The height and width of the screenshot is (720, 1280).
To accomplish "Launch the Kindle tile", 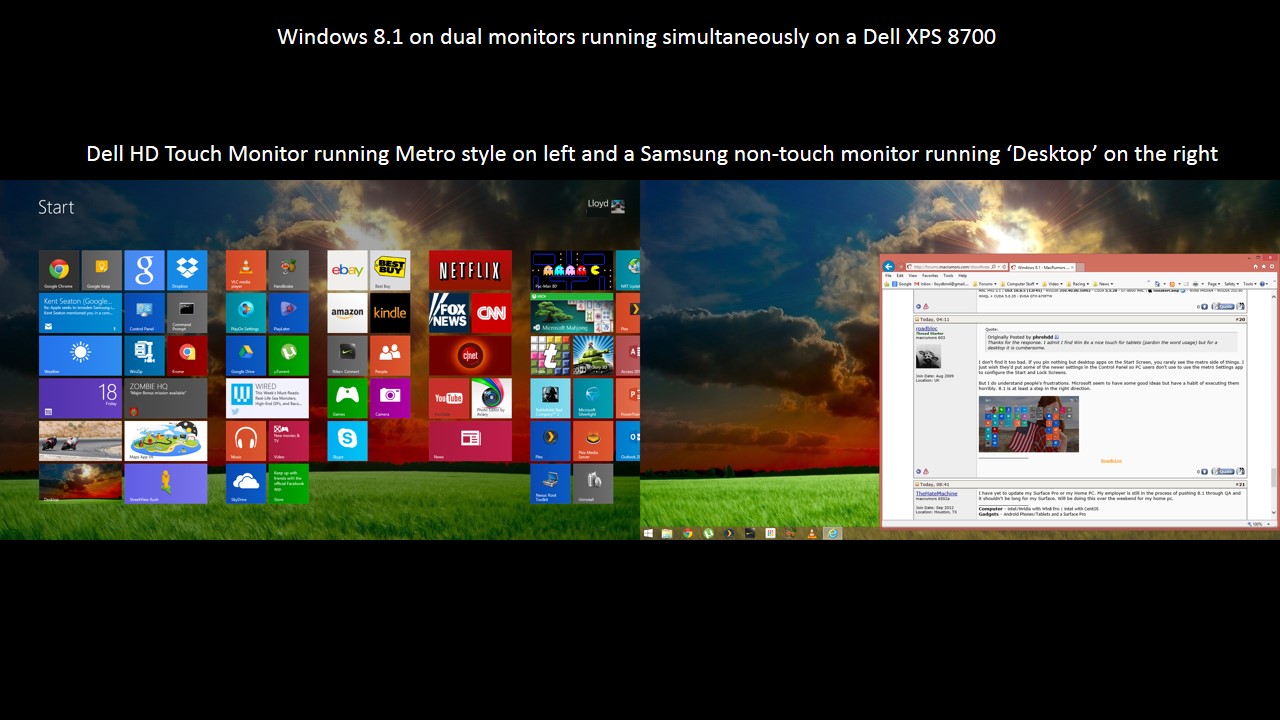I will tap(390, 313).
